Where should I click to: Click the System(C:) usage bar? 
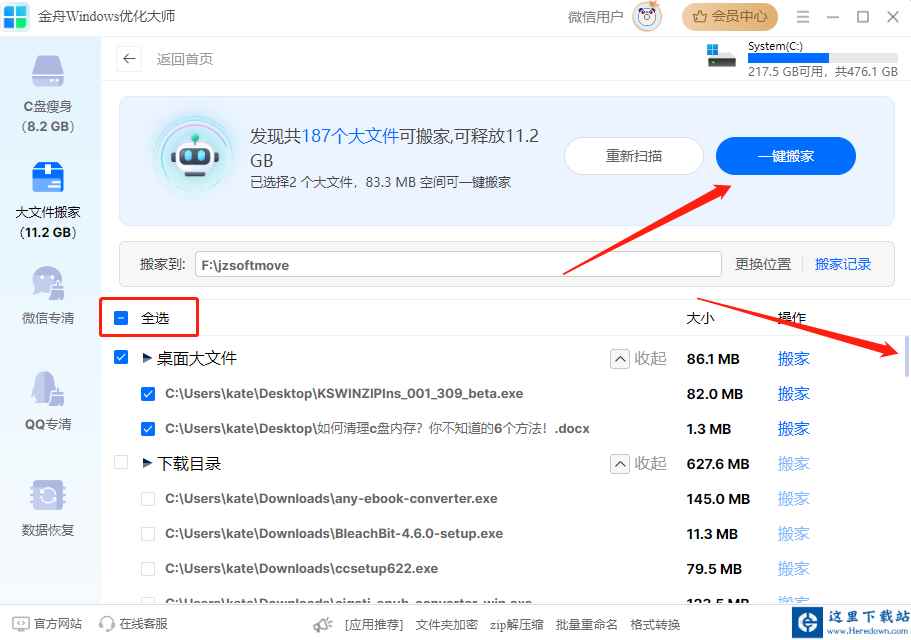click(823, 58)
